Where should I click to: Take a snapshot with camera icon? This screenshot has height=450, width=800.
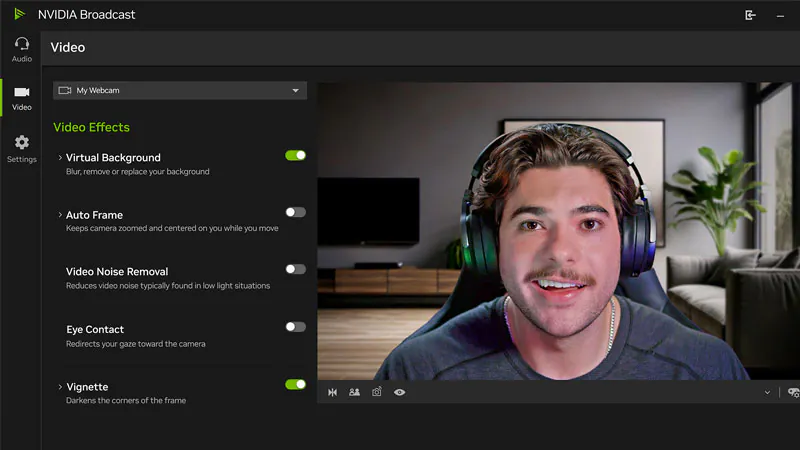pyautogui.click(x=377, y=392)
